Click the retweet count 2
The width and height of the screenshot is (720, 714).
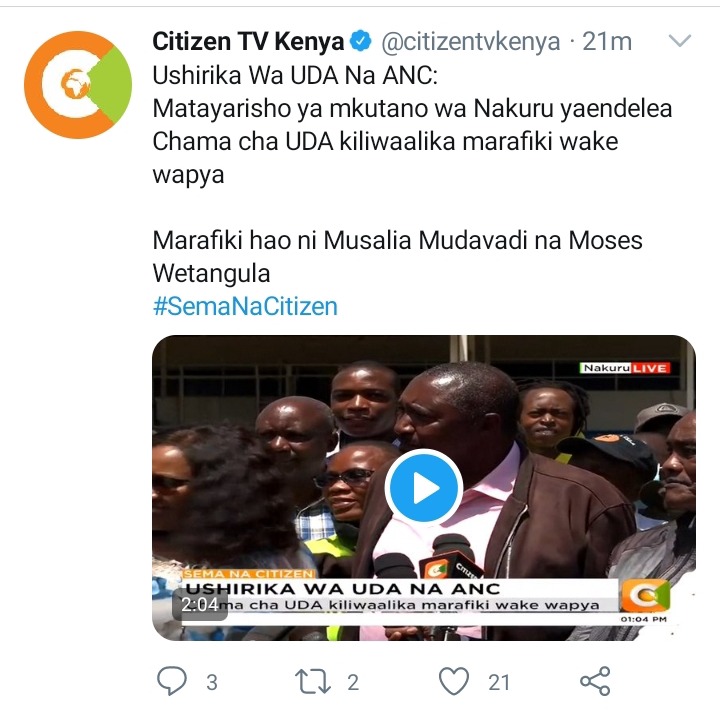click(353, 682)
